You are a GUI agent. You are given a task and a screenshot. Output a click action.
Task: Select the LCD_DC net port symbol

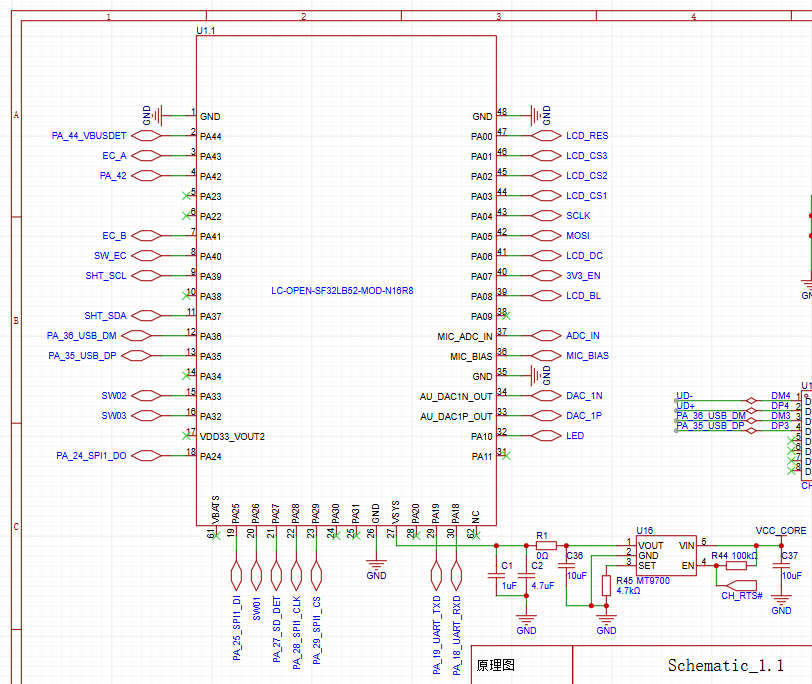click(546, 255)
